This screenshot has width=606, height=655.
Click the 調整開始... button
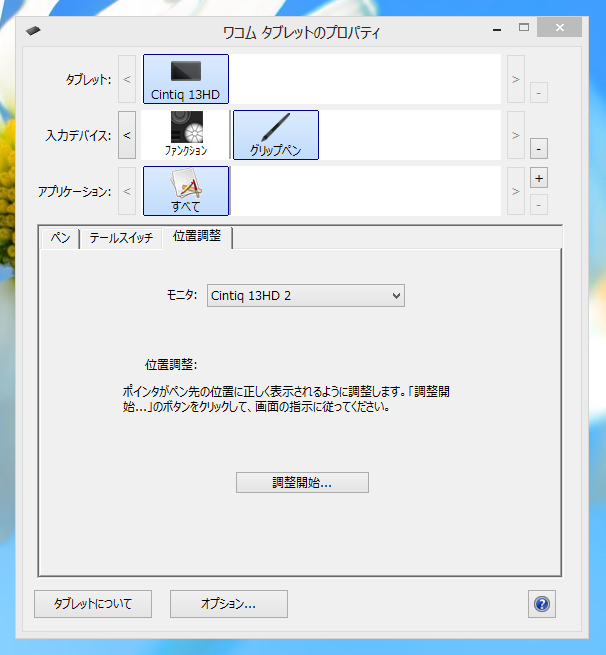point(302,482)
